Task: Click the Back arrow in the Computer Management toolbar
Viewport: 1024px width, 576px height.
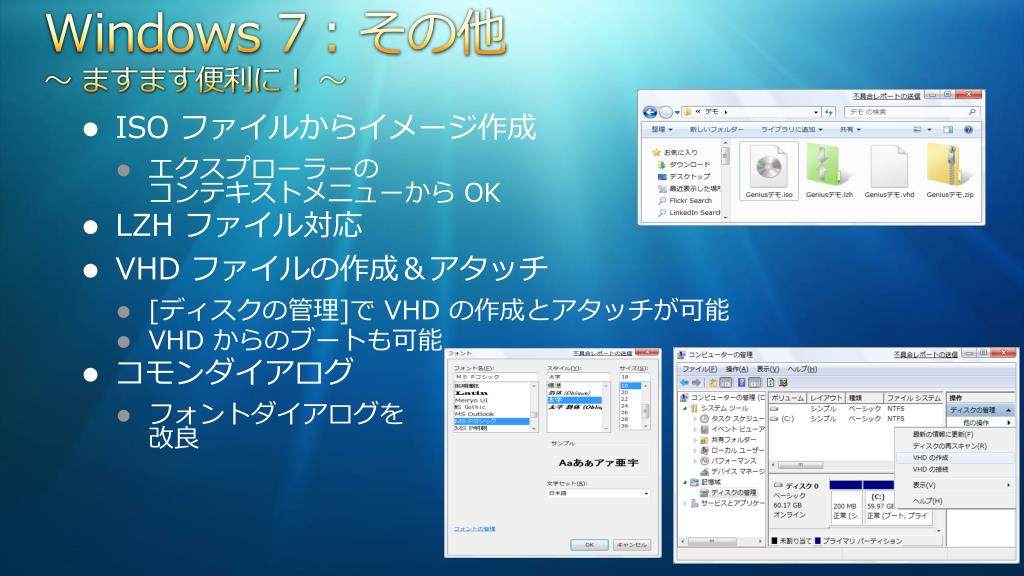Action: tap(684, 383)
